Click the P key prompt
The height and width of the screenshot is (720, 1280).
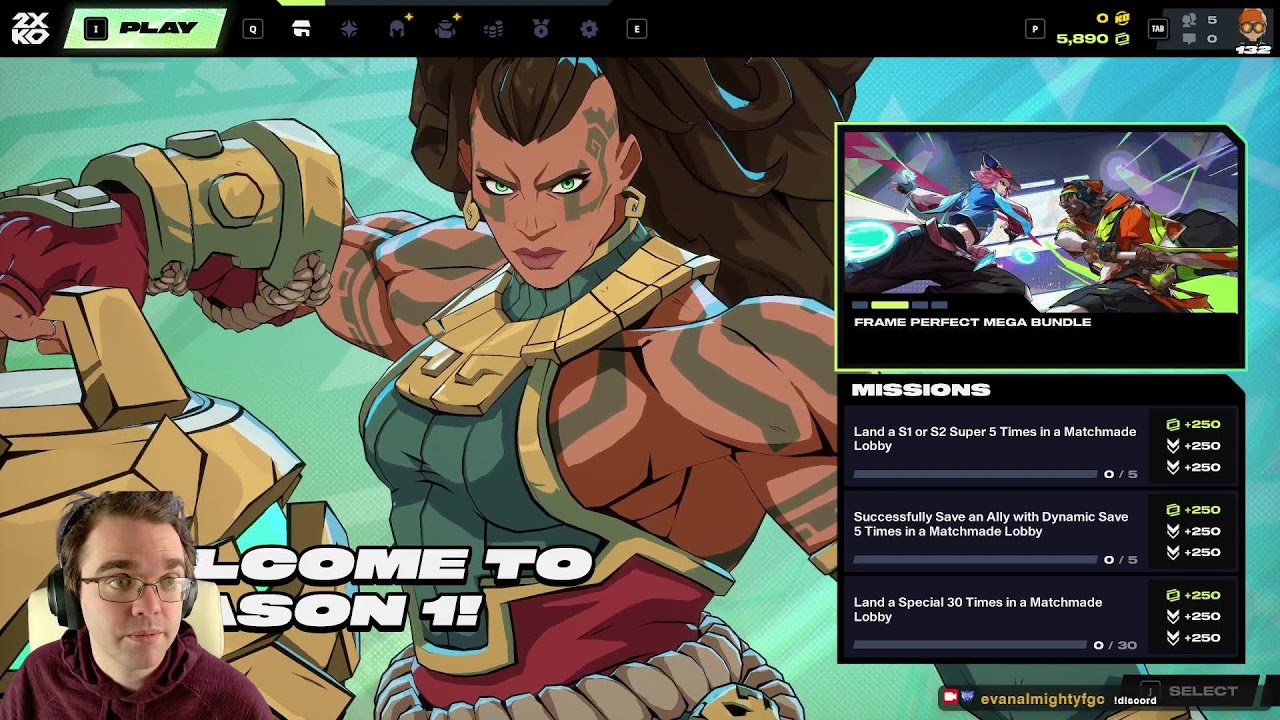[x=1035, y=29]
